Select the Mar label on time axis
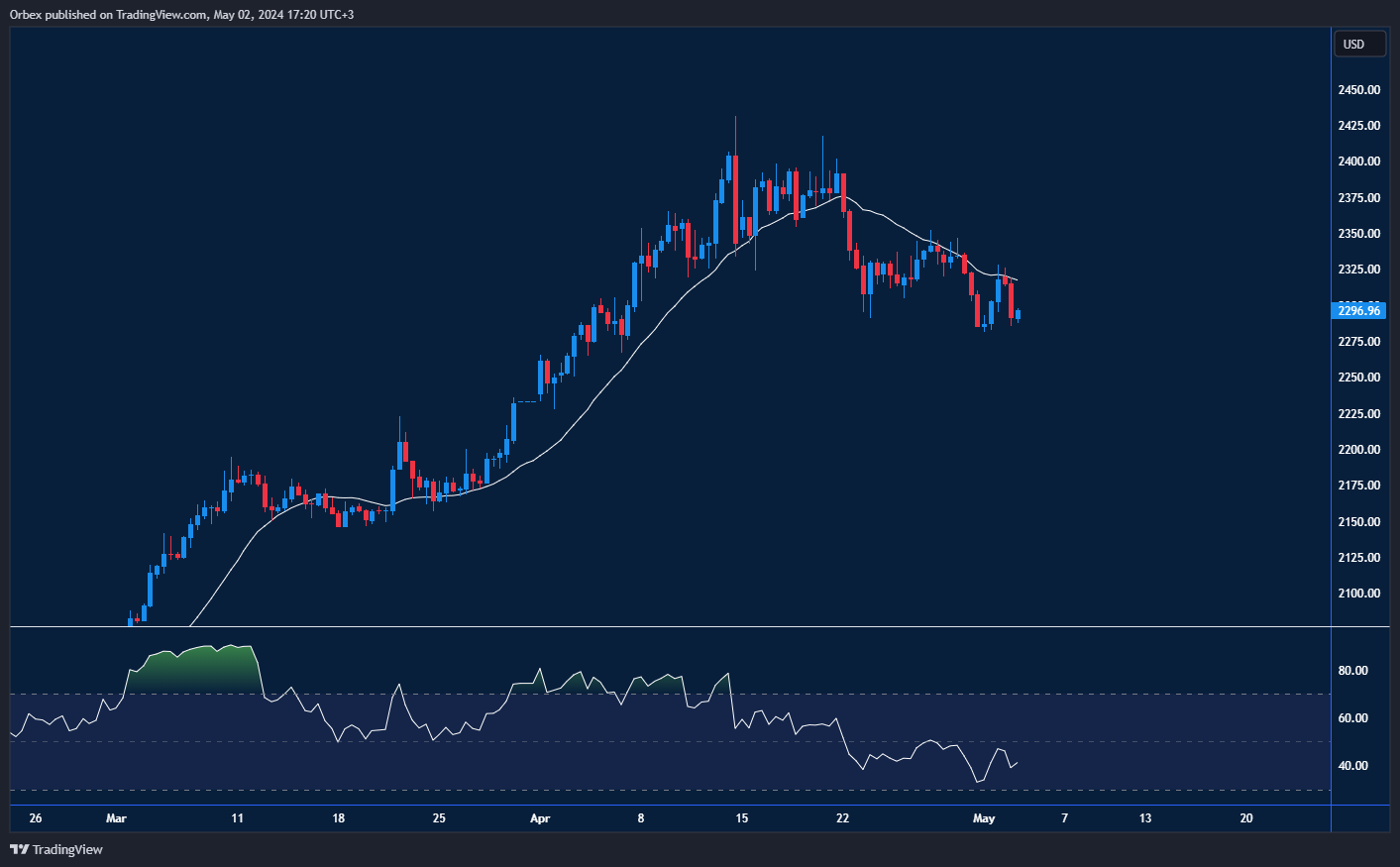1400x867 pixels. 116,818
